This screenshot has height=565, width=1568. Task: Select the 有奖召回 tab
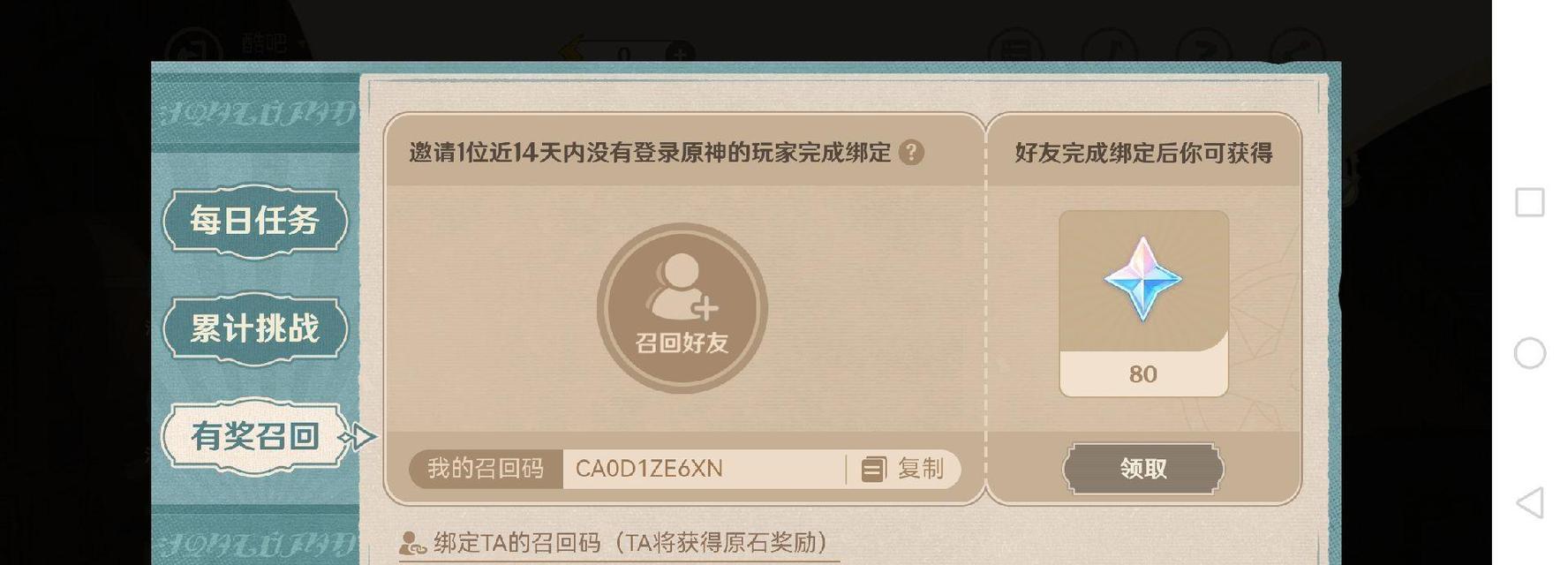(255, 436)
